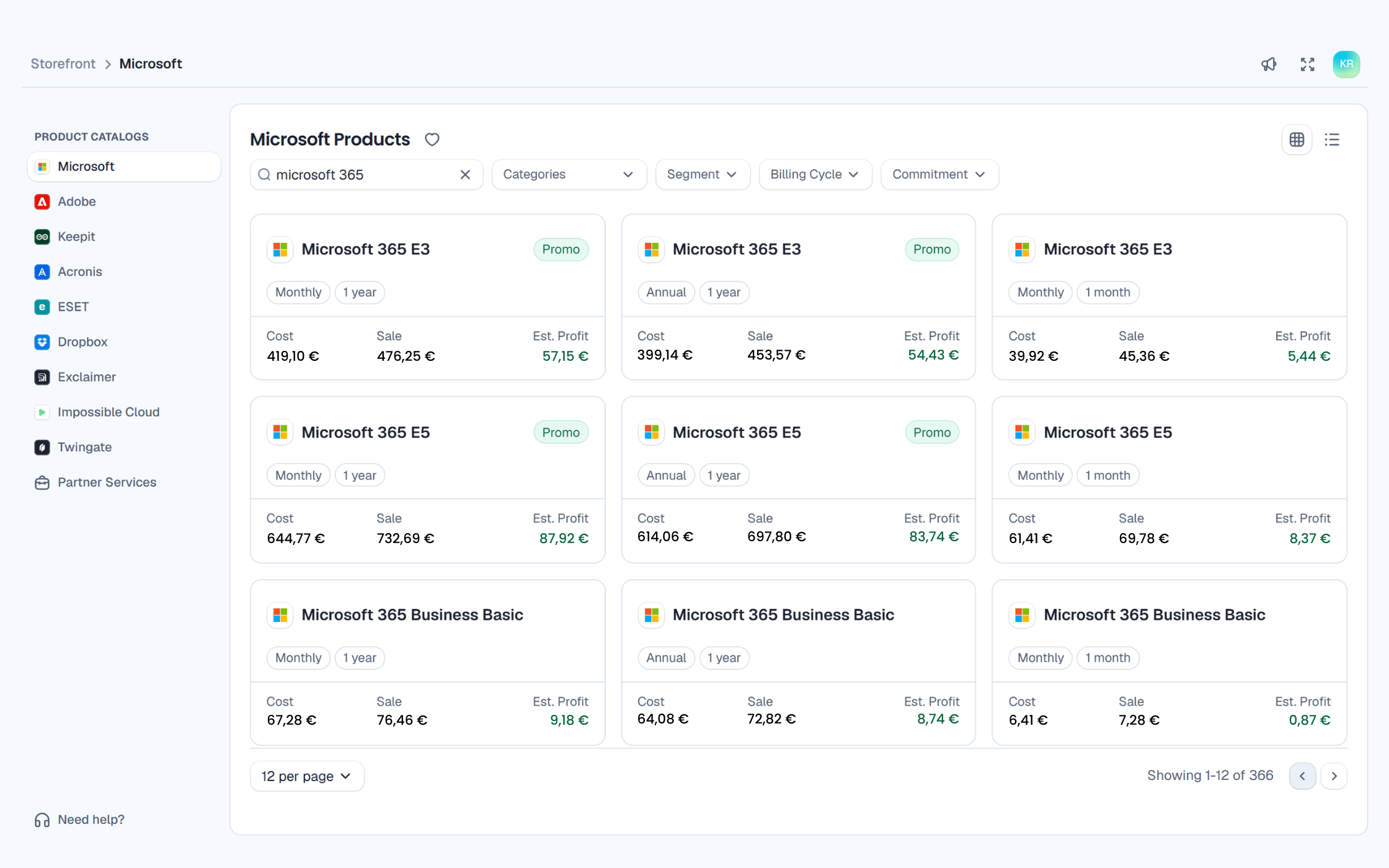Click the headset help icon
1389x868 pixels.
pos(42,820)
